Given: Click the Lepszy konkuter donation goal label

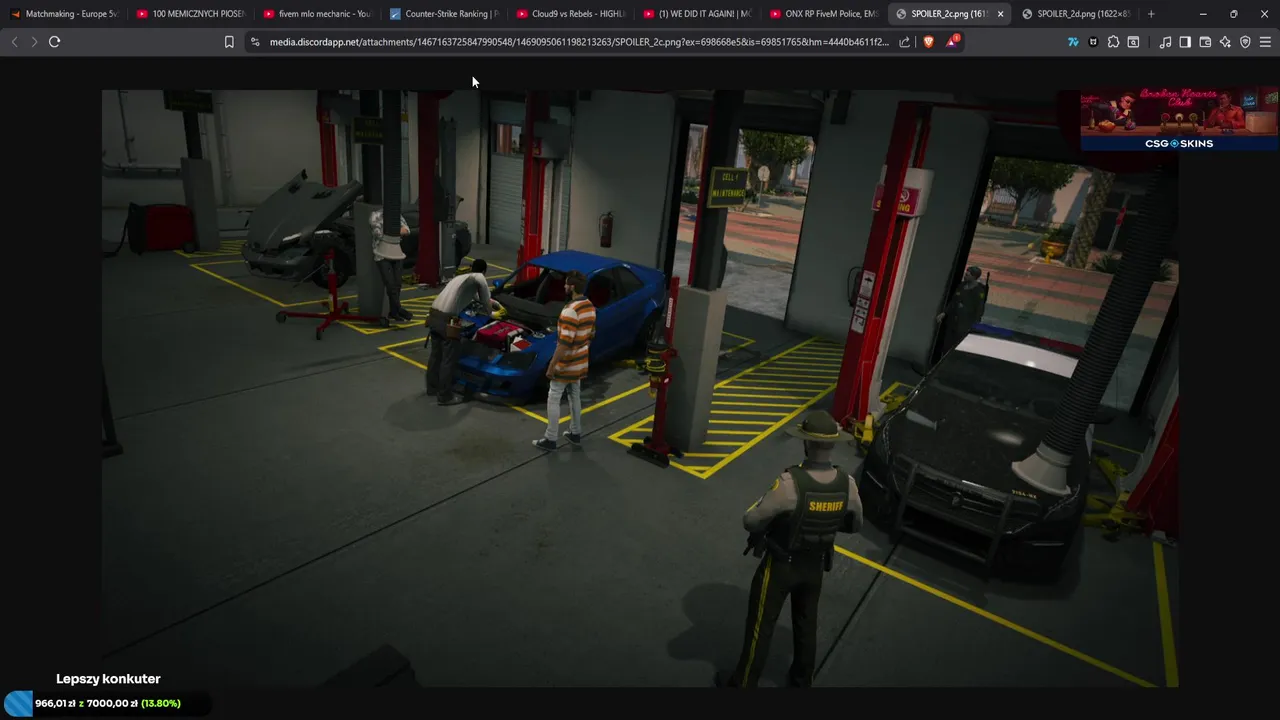Looking at the screenshot, I should point(108,679).
